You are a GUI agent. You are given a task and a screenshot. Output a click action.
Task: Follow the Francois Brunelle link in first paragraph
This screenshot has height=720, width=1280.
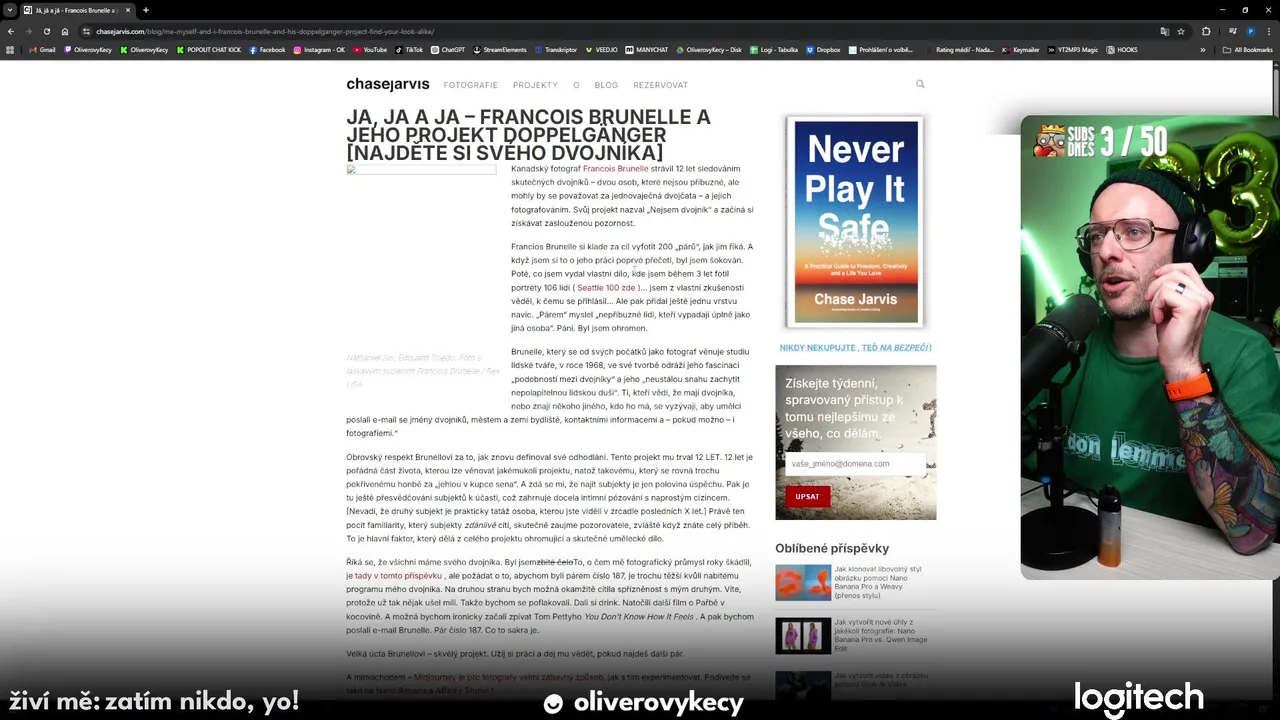coord(615,169)
